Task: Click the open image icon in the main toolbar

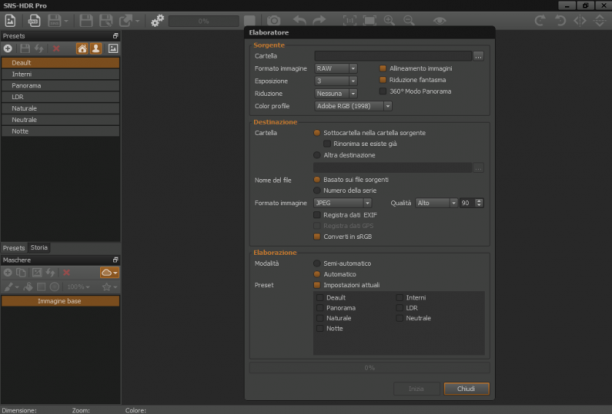Action: [x=10, y=20]
